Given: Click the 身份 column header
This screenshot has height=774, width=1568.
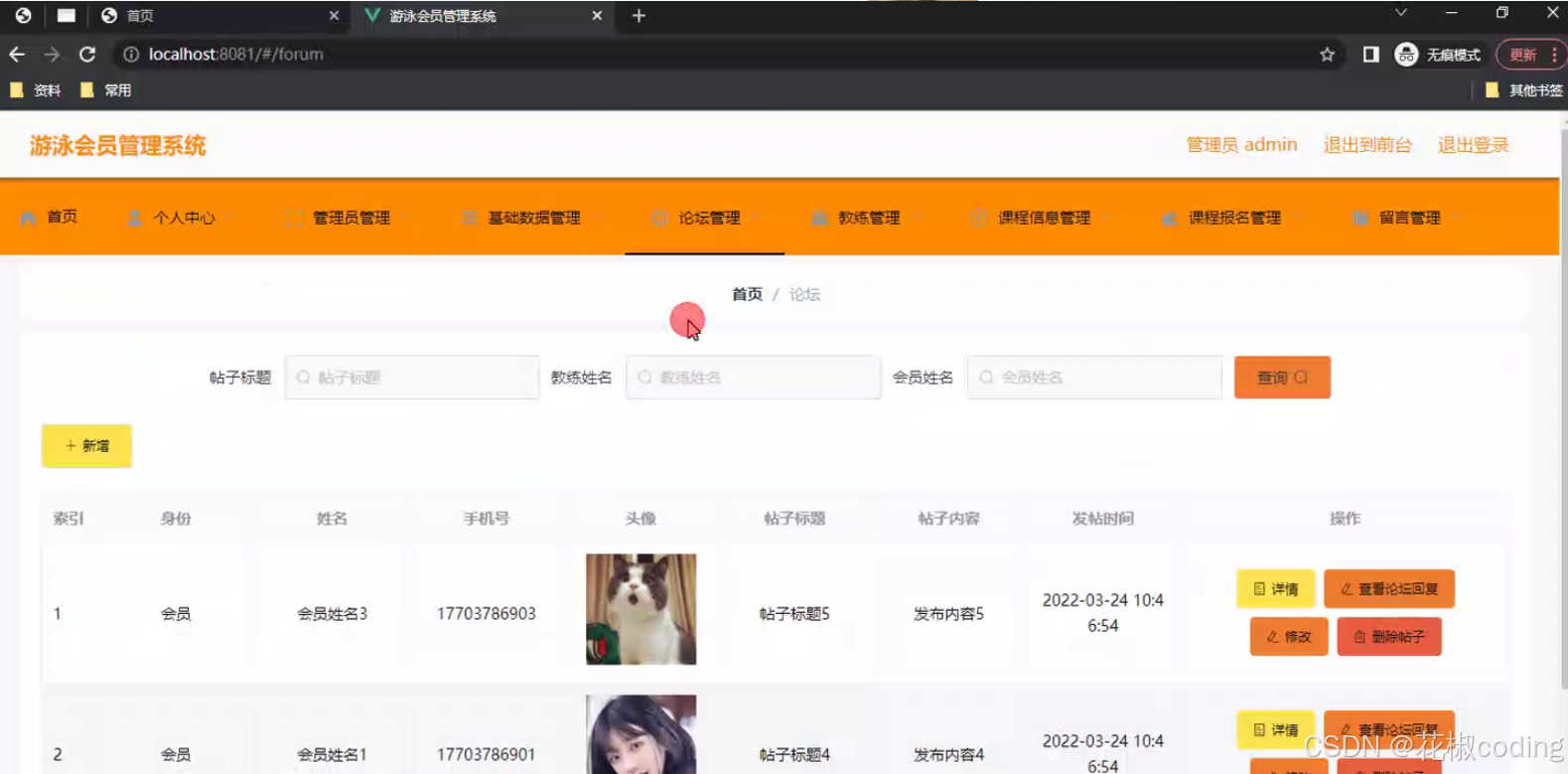Looking at the screenshot, I should (176, 519).
